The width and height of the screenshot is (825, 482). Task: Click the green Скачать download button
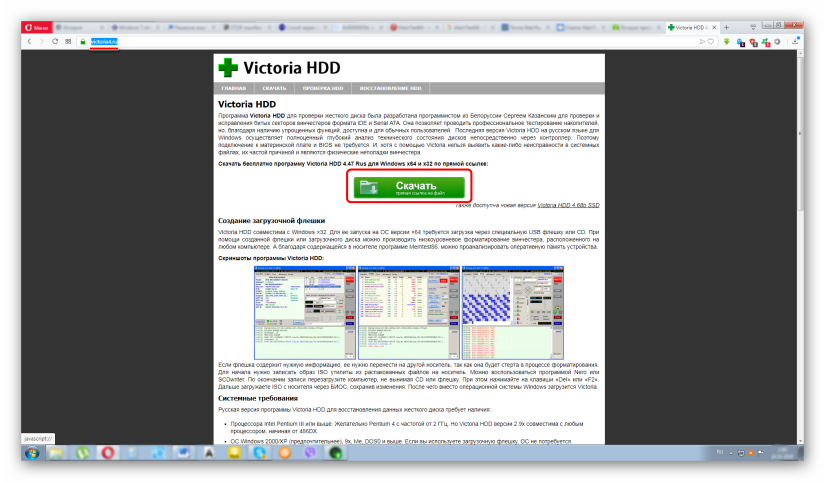tap(410, 186)
